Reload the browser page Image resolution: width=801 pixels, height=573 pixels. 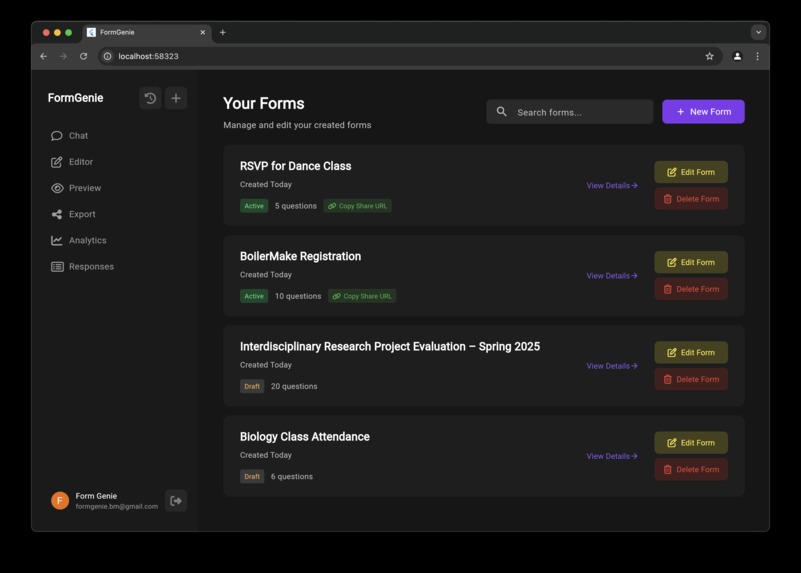[83, 56]
